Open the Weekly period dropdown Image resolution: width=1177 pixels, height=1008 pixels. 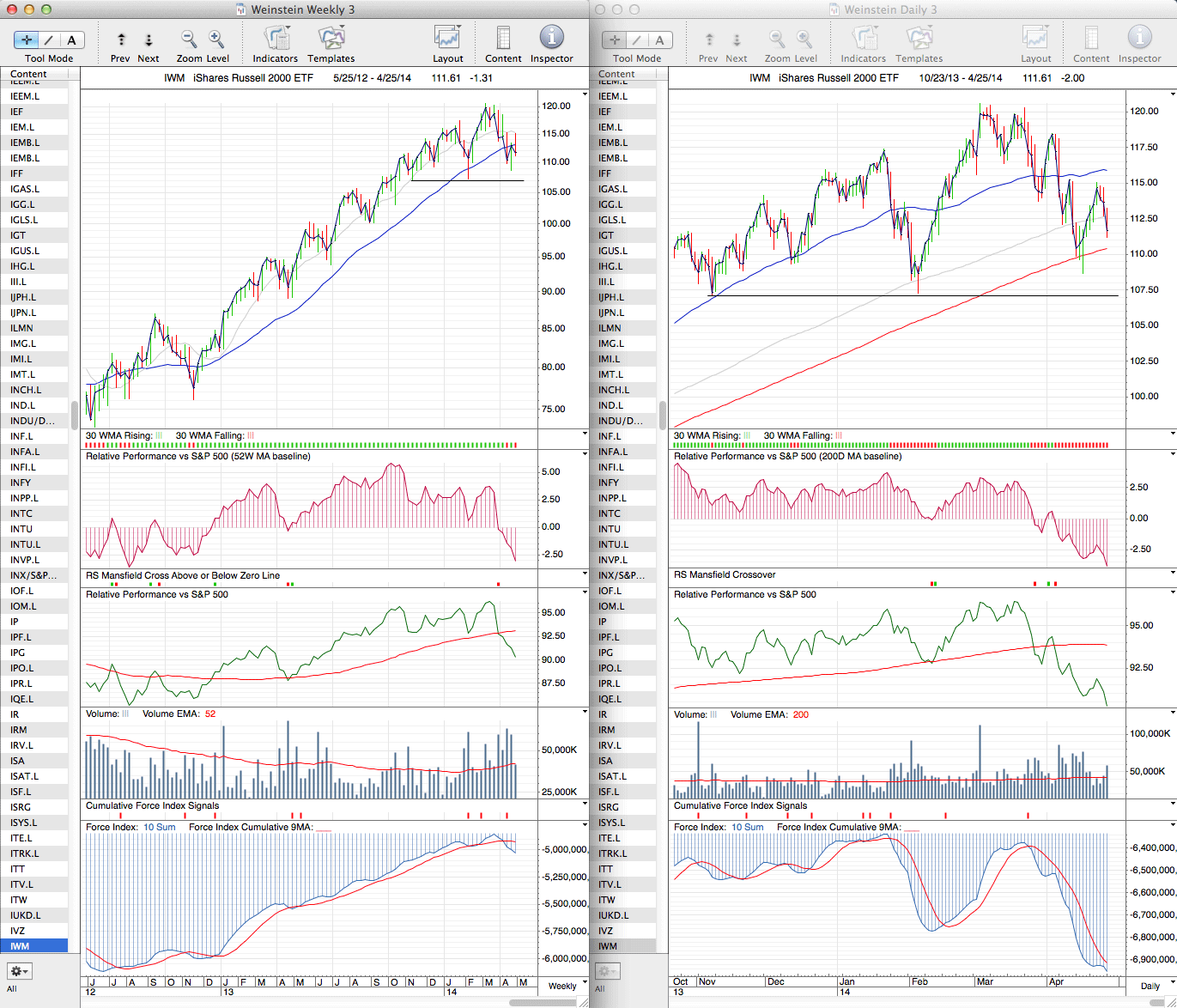pos(567,986)
